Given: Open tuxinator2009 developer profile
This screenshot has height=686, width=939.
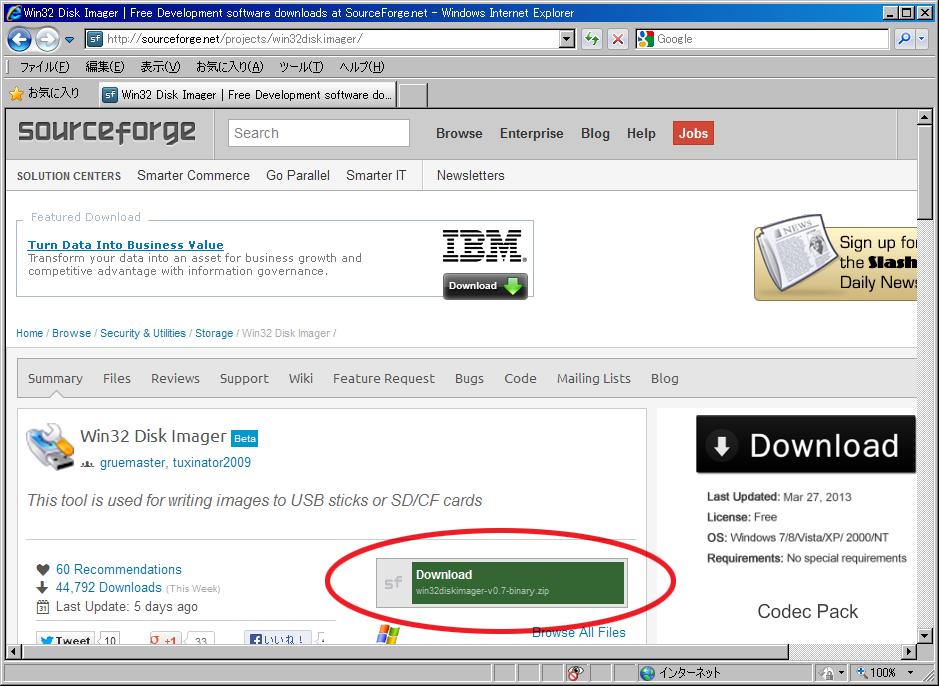Looking at the screenshot, I should point(211,463).
